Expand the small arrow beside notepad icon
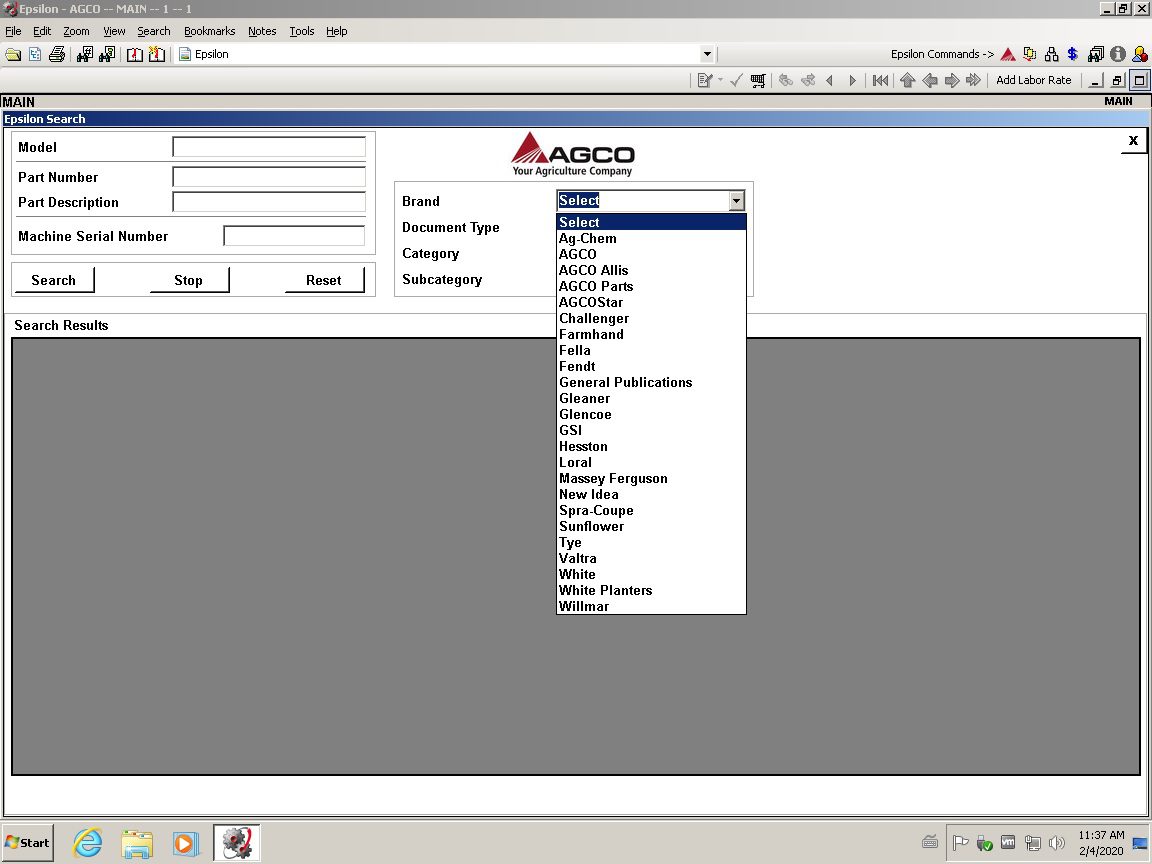The image size is (1152, 864). [x=720, y=80]
